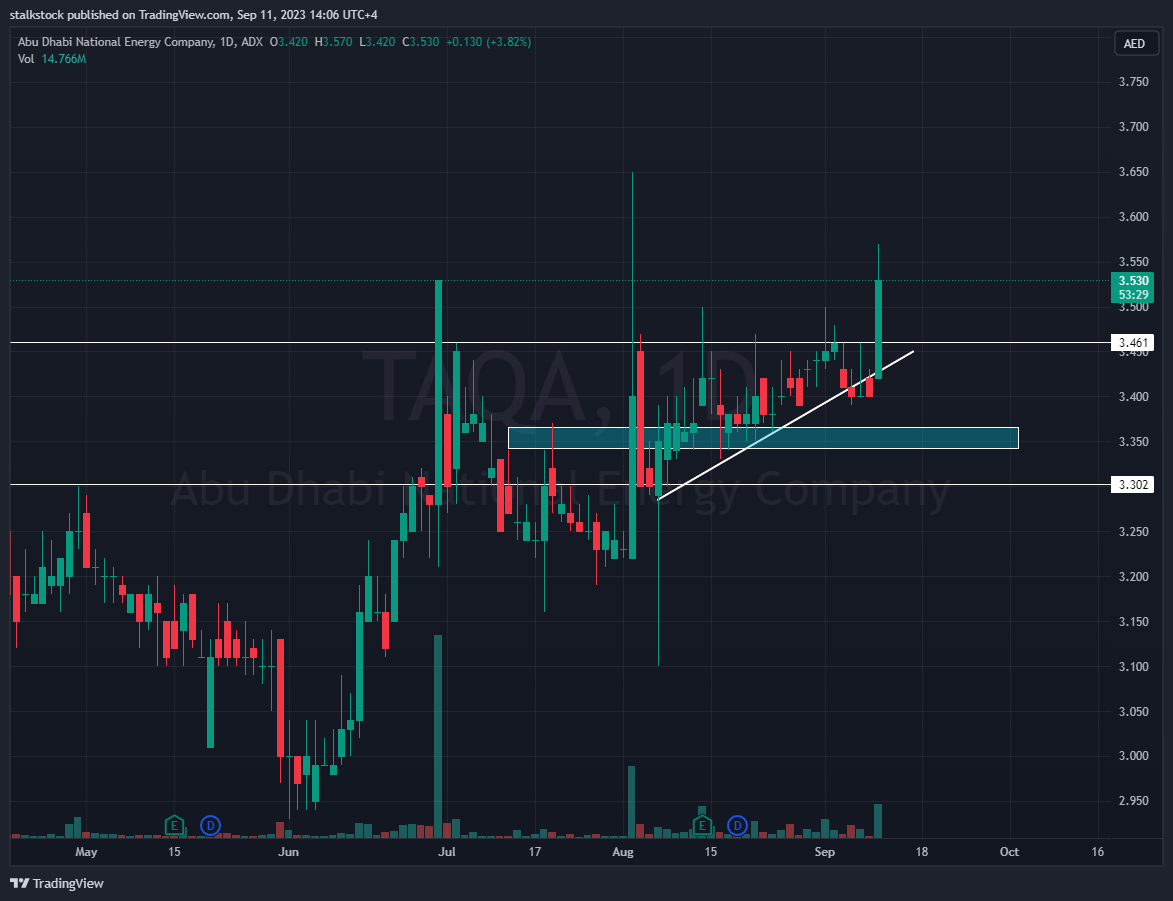Image resolution: width=1173 pixels, height=901 pixels.
Task: Click the 2.950 price axis label
Action: (1133, 801)
